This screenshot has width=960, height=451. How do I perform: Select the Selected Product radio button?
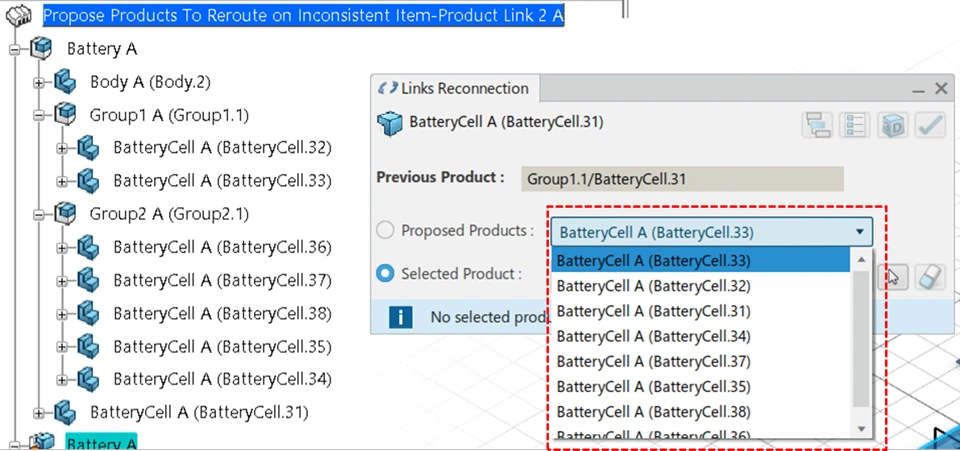click(385, 273)
